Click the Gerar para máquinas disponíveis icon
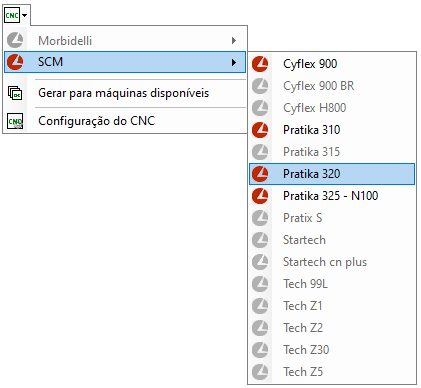 click(15, 93)
